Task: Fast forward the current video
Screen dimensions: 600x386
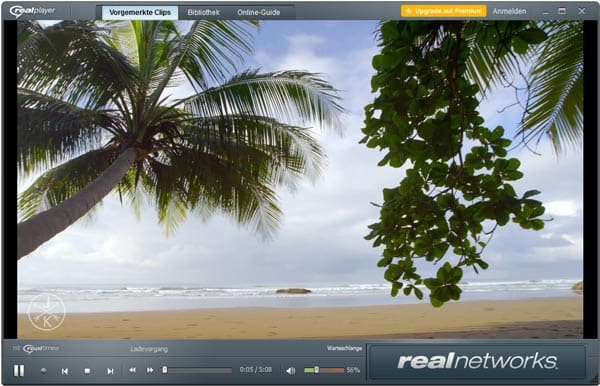Action: [150, 370]
